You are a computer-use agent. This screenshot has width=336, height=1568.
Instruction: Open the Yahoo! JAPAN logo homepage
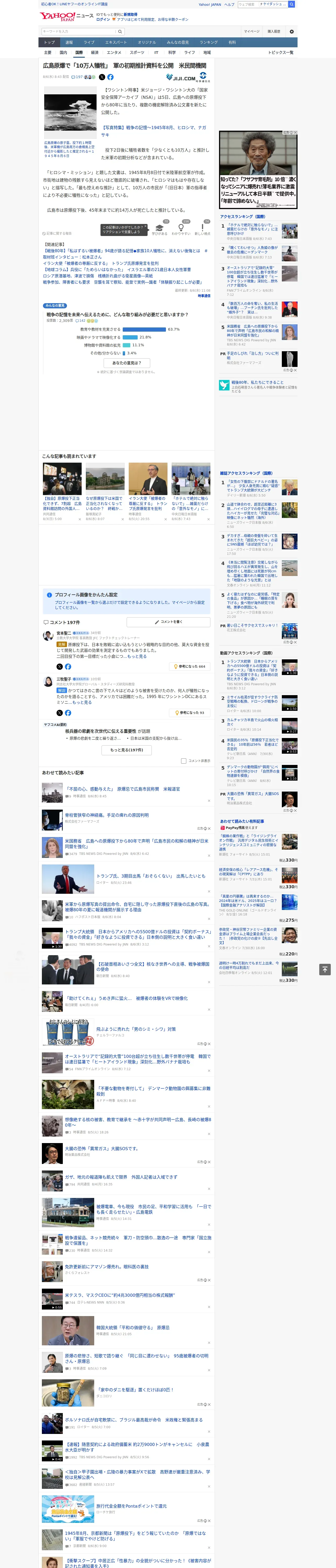58,16
